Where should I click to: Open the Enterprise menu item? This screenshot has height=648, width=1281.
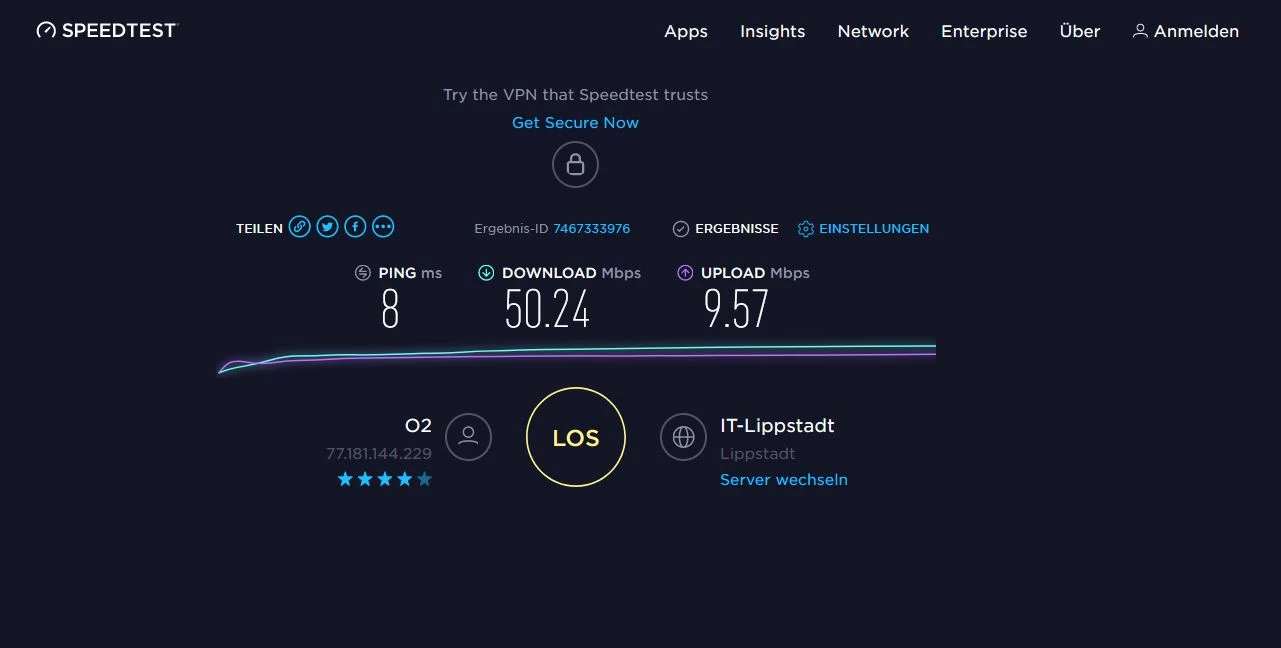984,31
